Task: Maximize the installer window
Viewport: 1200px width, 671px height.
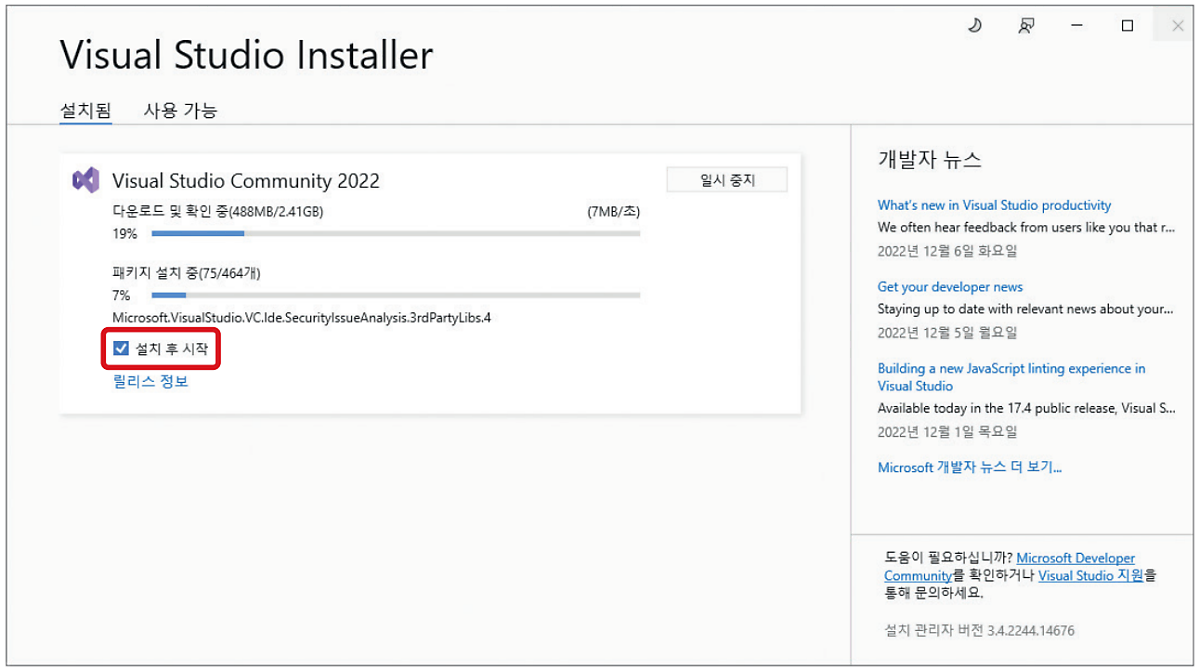Action: [1126, 25]
